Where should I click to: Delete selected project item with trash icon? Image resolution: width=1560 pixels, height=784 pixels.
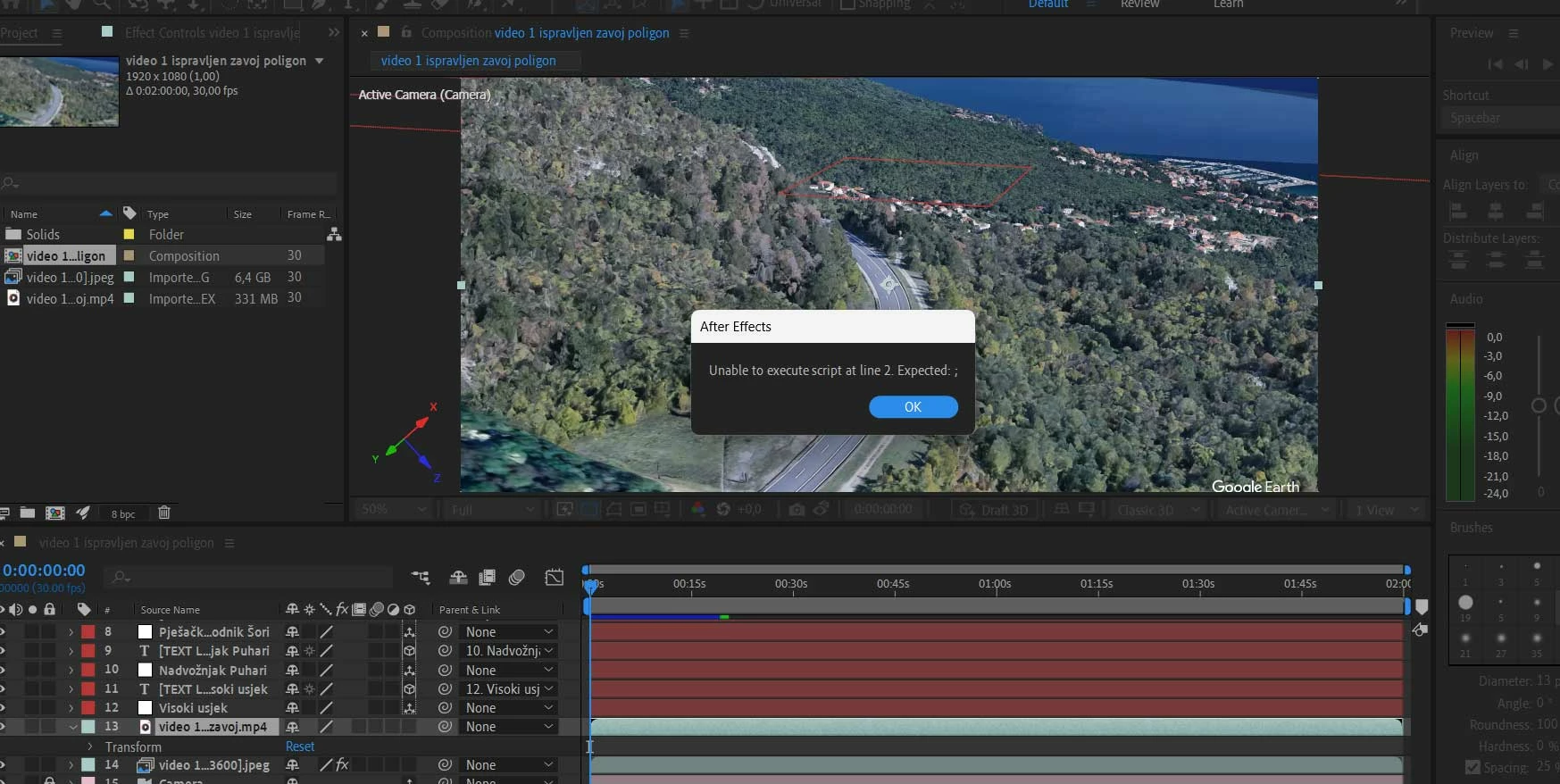pyautogui.click(x=164, y=513)
